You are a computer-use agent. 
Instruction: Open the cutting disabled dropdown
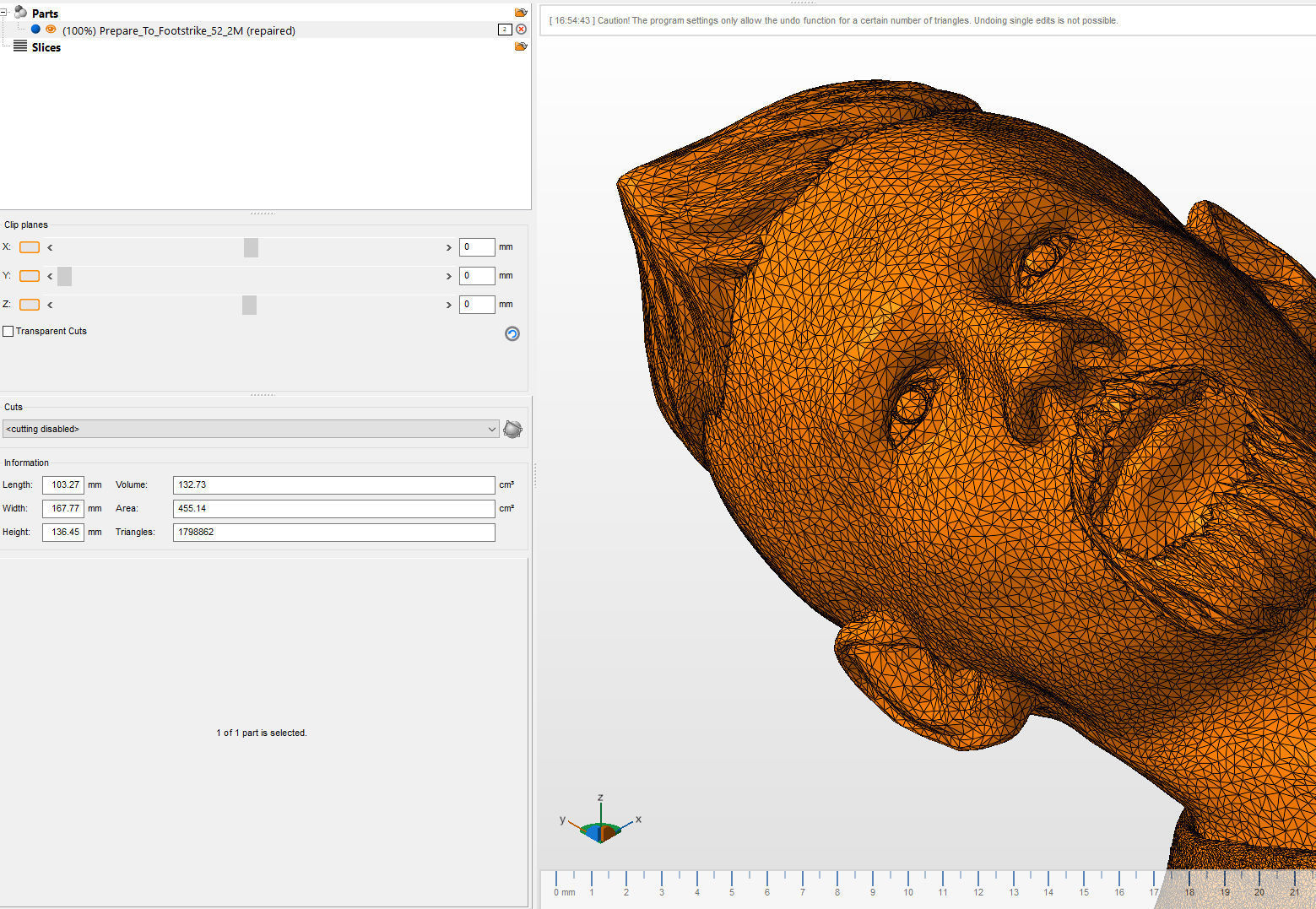point(251,429)
